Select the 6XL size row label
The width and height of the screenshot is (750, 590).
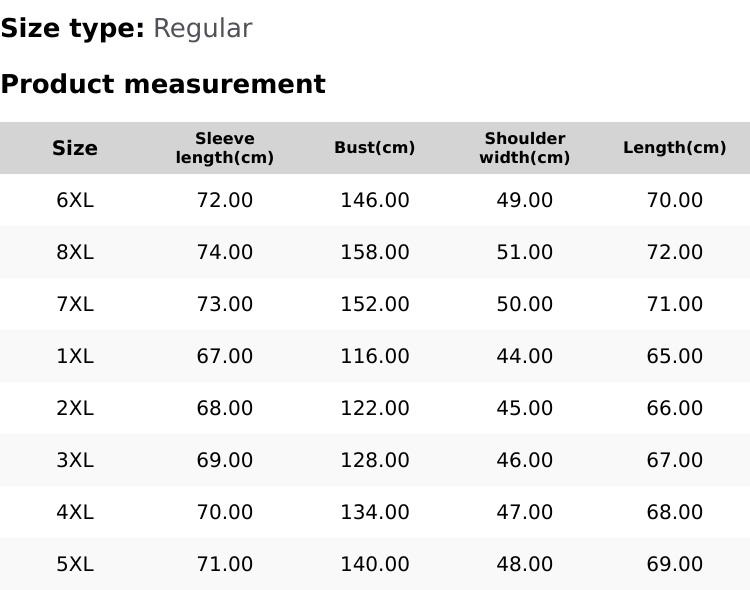(x=75, y=200)
